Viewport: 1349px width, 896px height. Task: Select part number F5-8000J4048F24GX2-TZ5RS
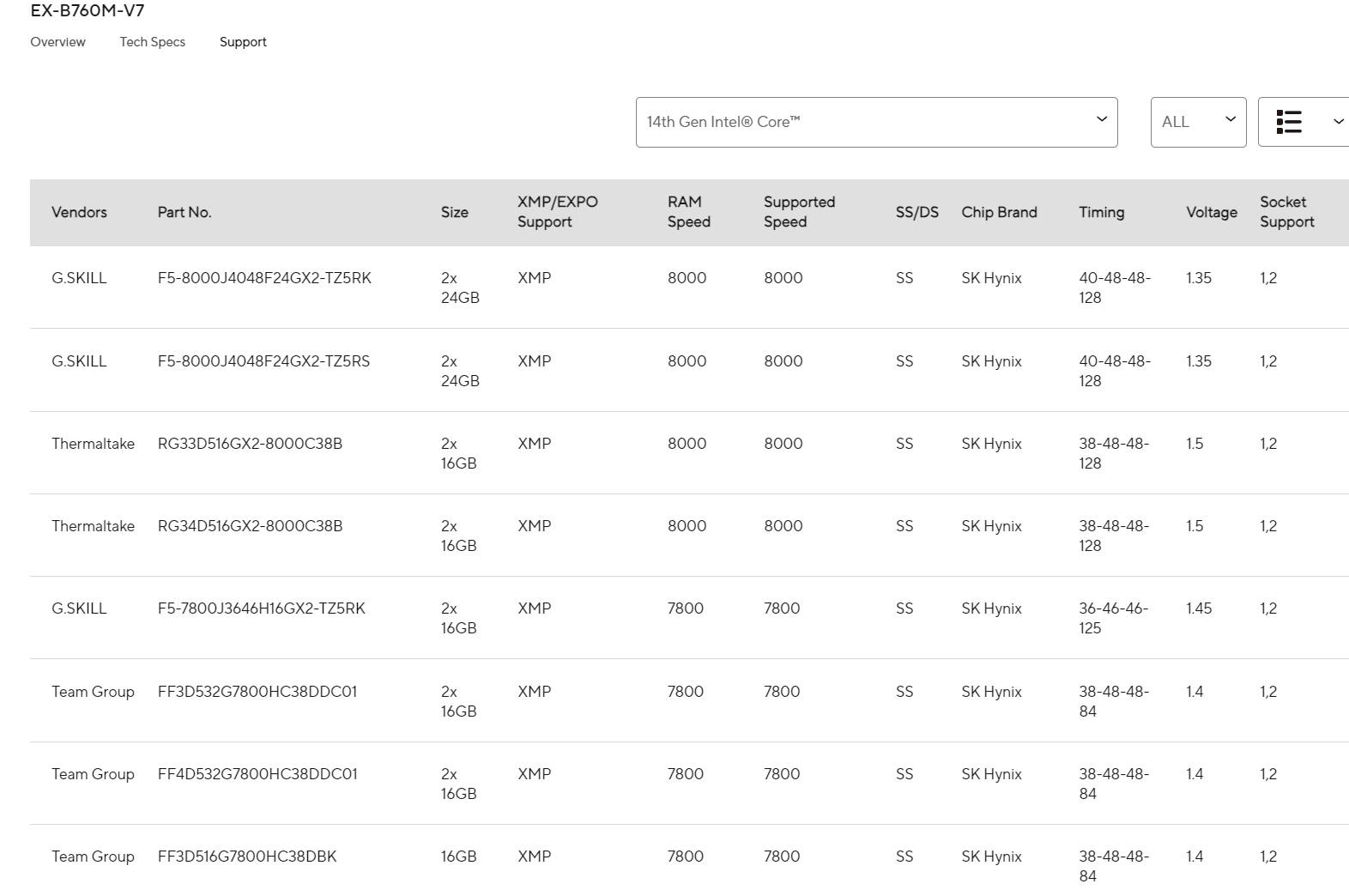tap(263, 361)
